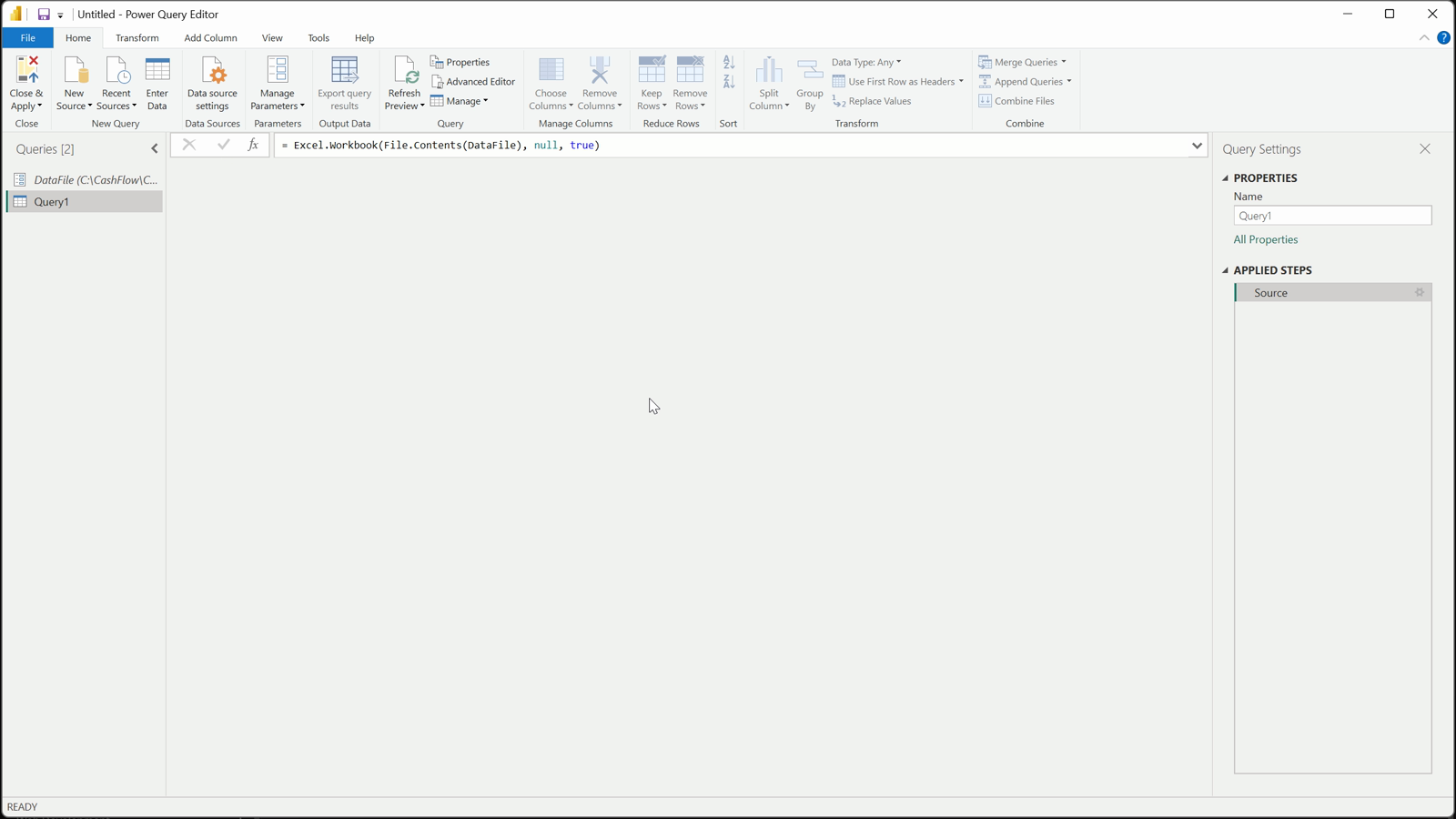Switch to the Add Column tab
The image size is (1456, 819).
(x=210, y=38)
